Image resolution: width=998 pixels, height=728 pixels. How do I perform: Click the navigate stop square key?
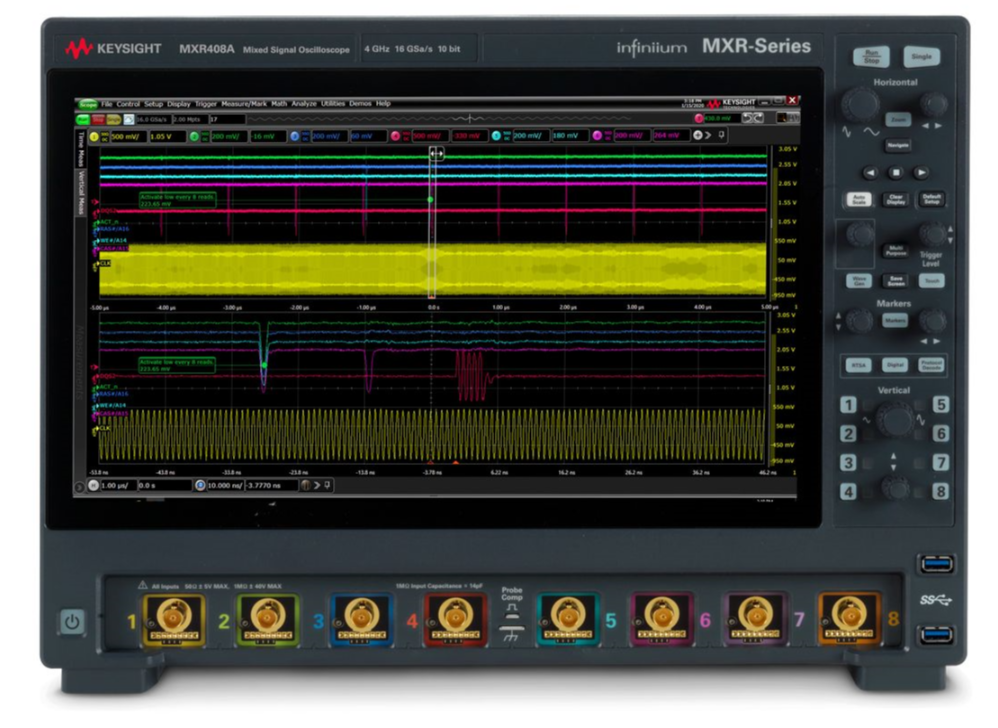(x=896, y=172)
